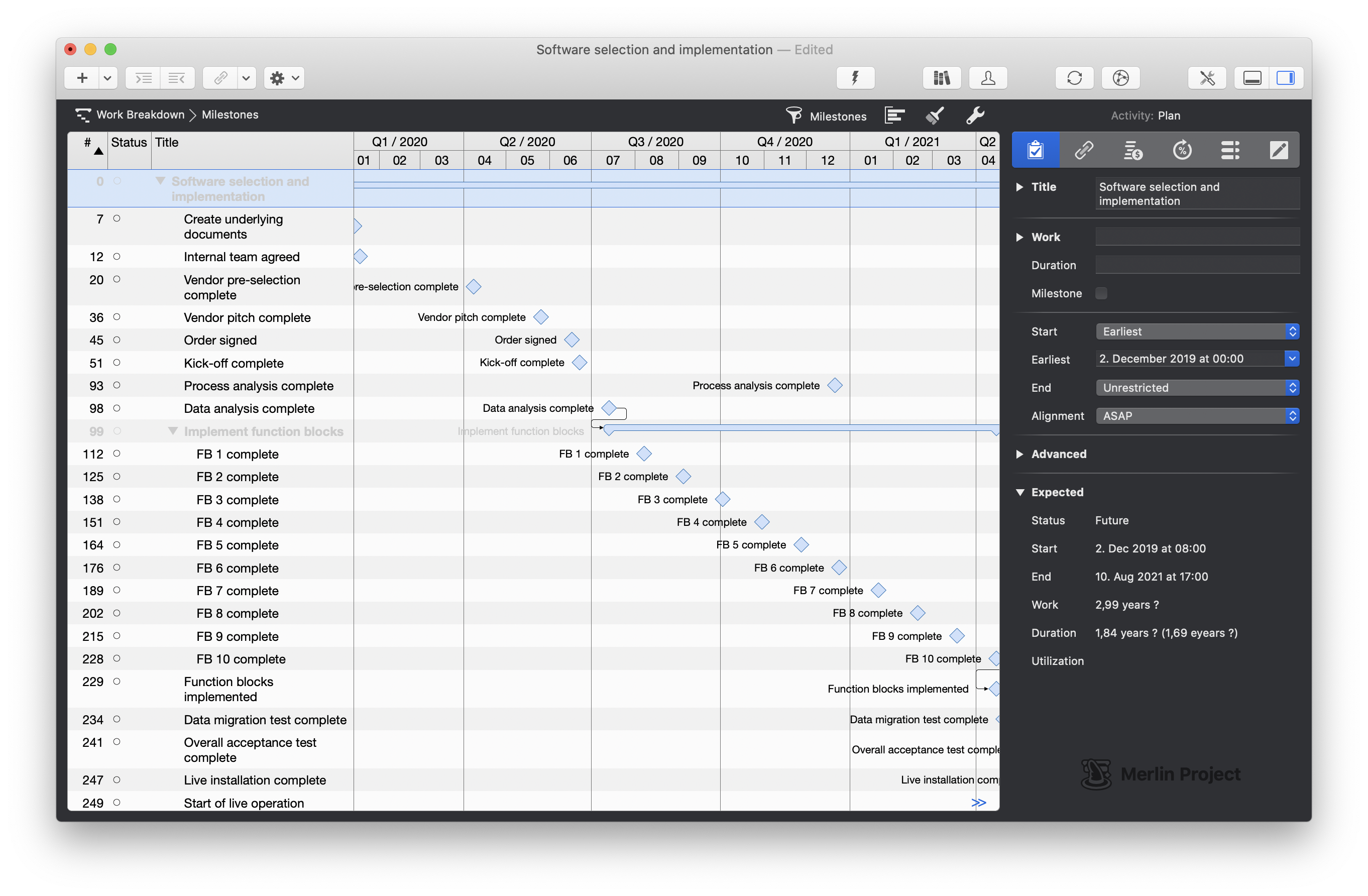Jump forward with the double-arrow indicator

pos(979,803)
